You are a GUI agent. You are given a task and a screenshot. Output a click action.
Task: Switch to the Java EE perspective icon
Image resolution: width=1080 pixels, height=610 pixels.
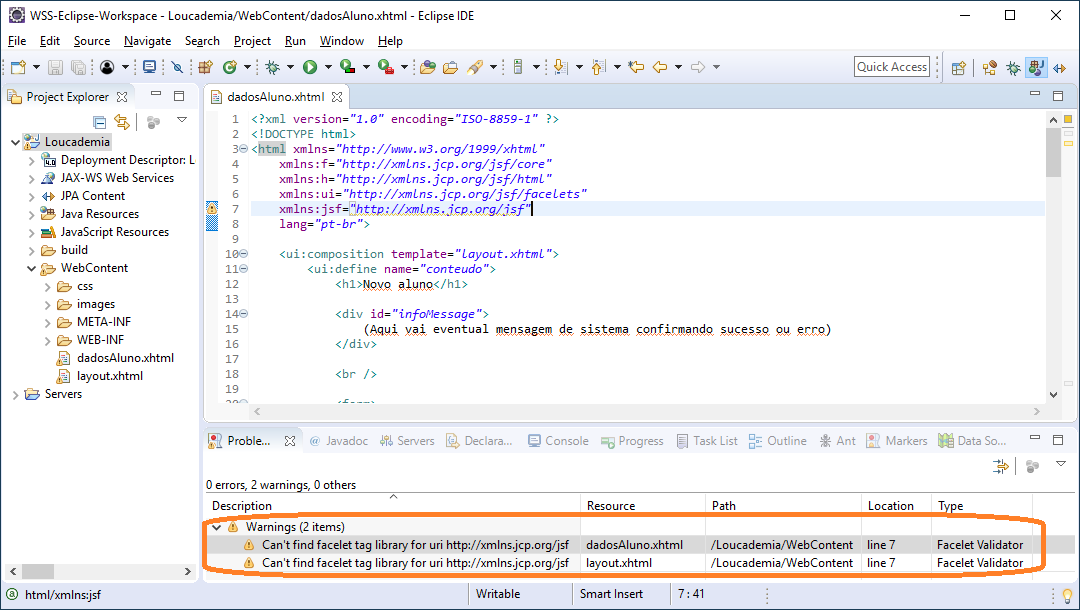(x=1036, y=67)
